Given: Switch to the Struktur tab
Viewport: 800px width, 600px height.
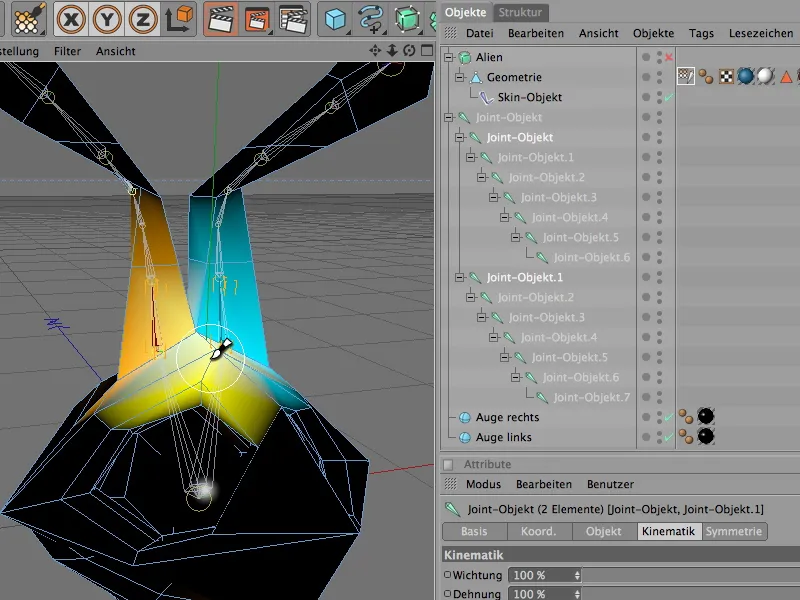Looking at the screenshot, I should (x=520, y=12).
